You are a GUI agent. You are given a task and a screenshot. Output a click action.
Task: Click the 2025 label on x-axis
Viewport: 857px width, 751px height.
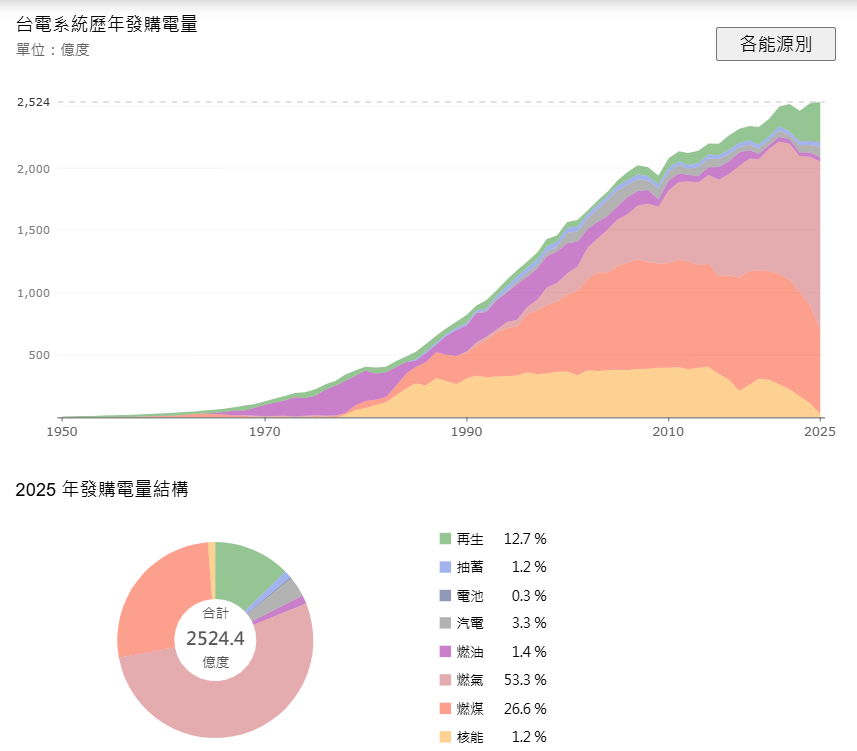coord(819,432)
